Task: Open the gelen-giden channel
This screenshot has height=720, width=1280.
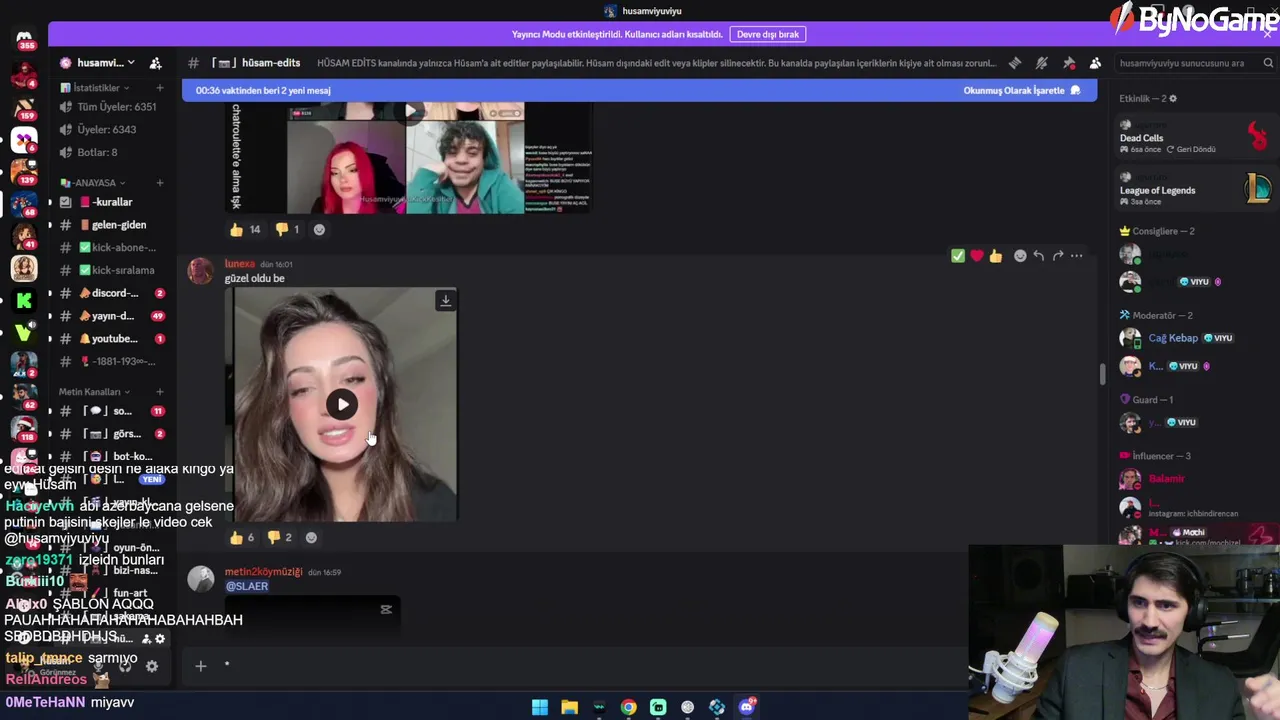Action: (110, 225)
